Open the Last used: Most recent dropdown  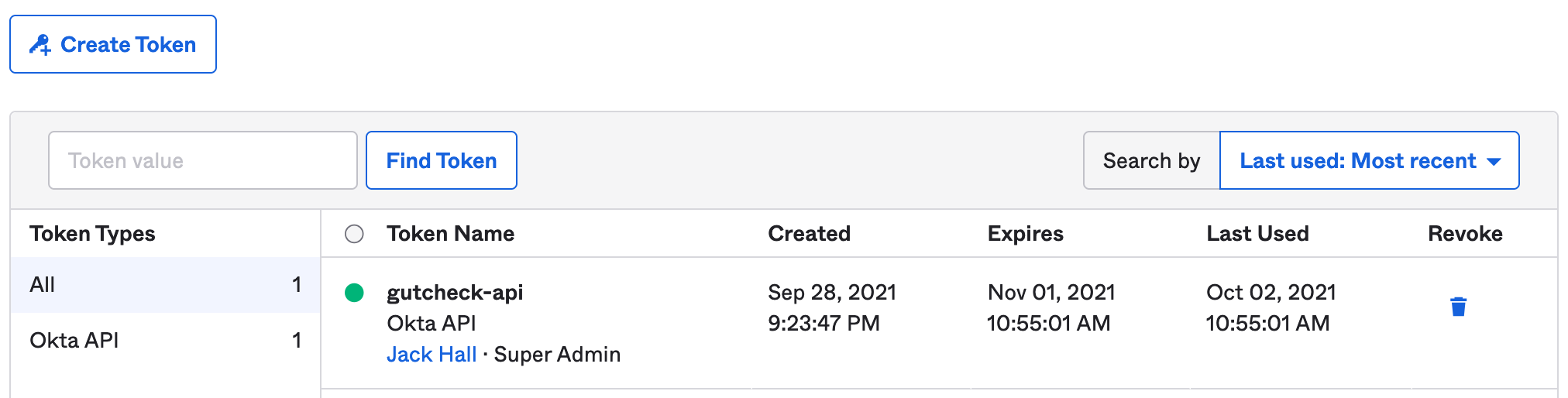(1369, 160)
